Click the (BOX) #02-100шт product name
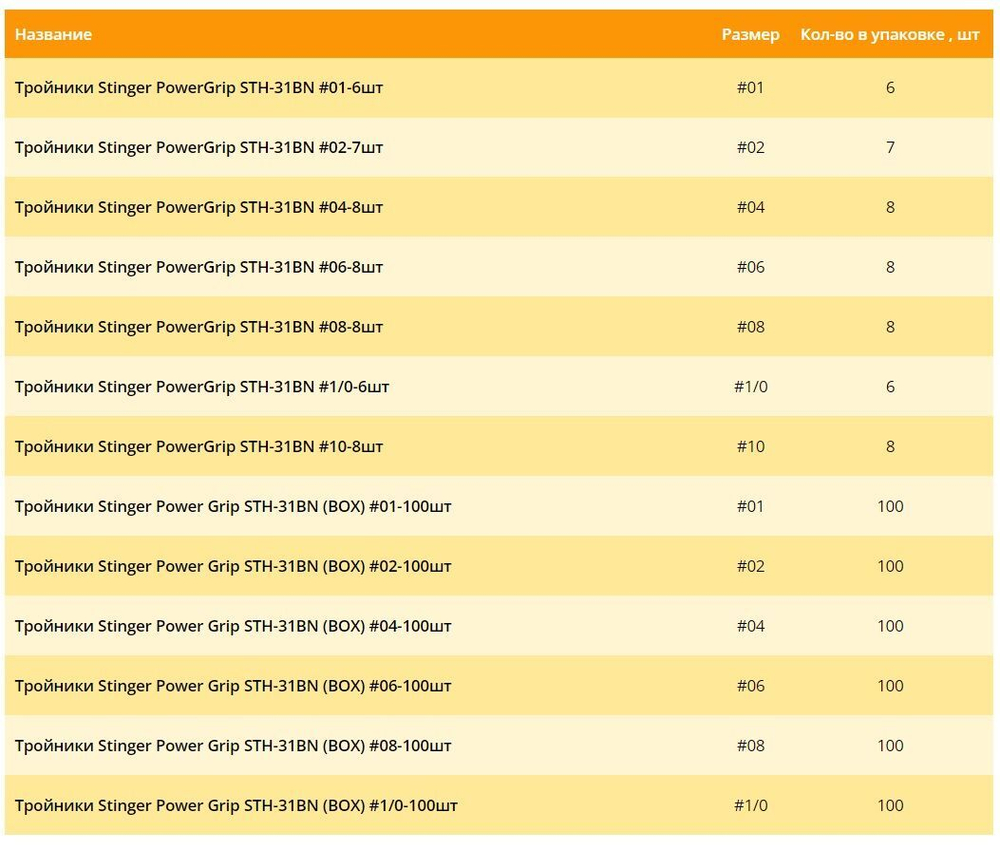Image resolution: width=1000 pixels, height=851 pixels. pyautogui.click(x=233, y=567)
